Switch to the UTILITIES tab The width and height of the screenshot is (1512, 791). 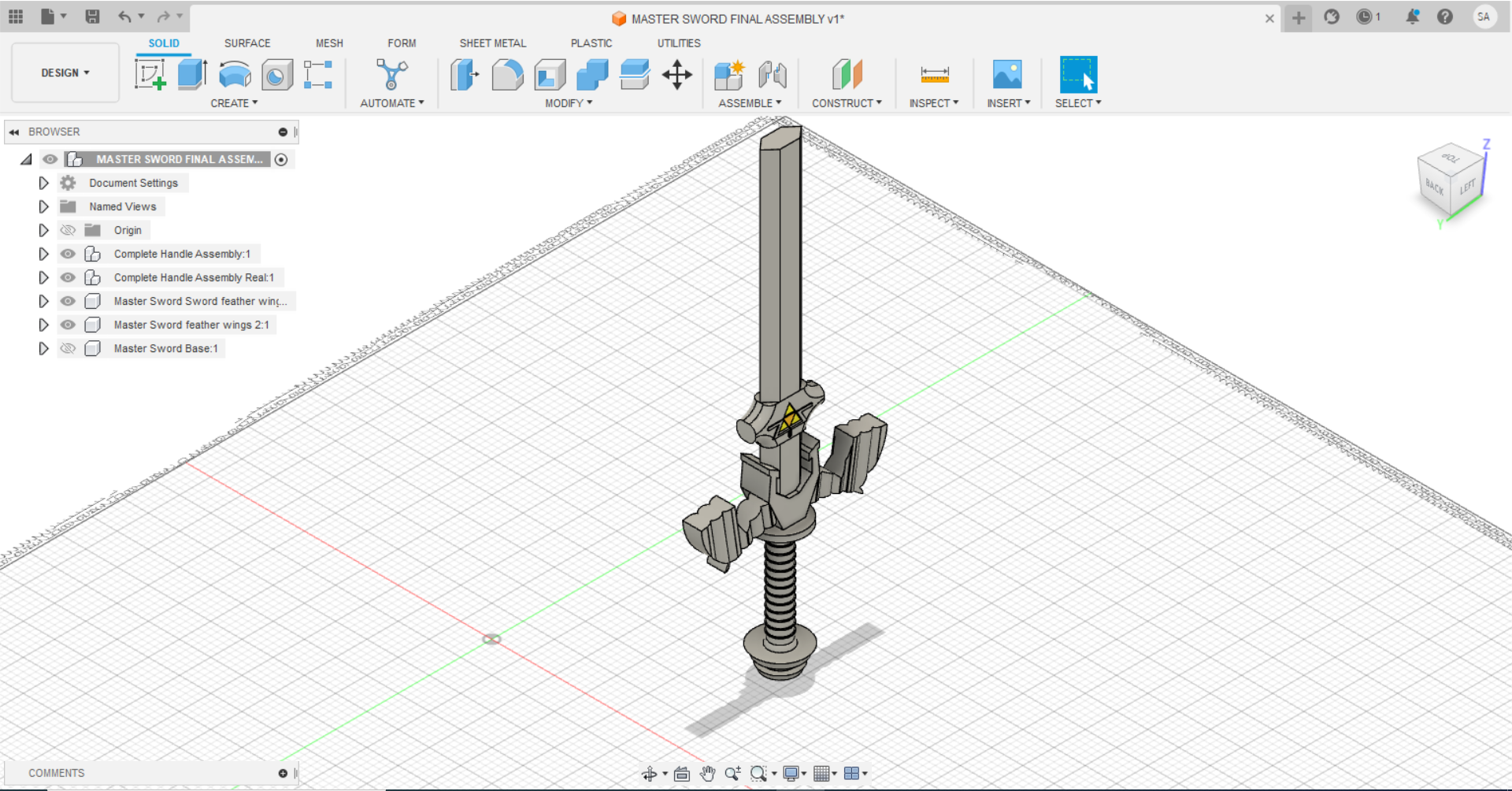(x=679, y=43)
